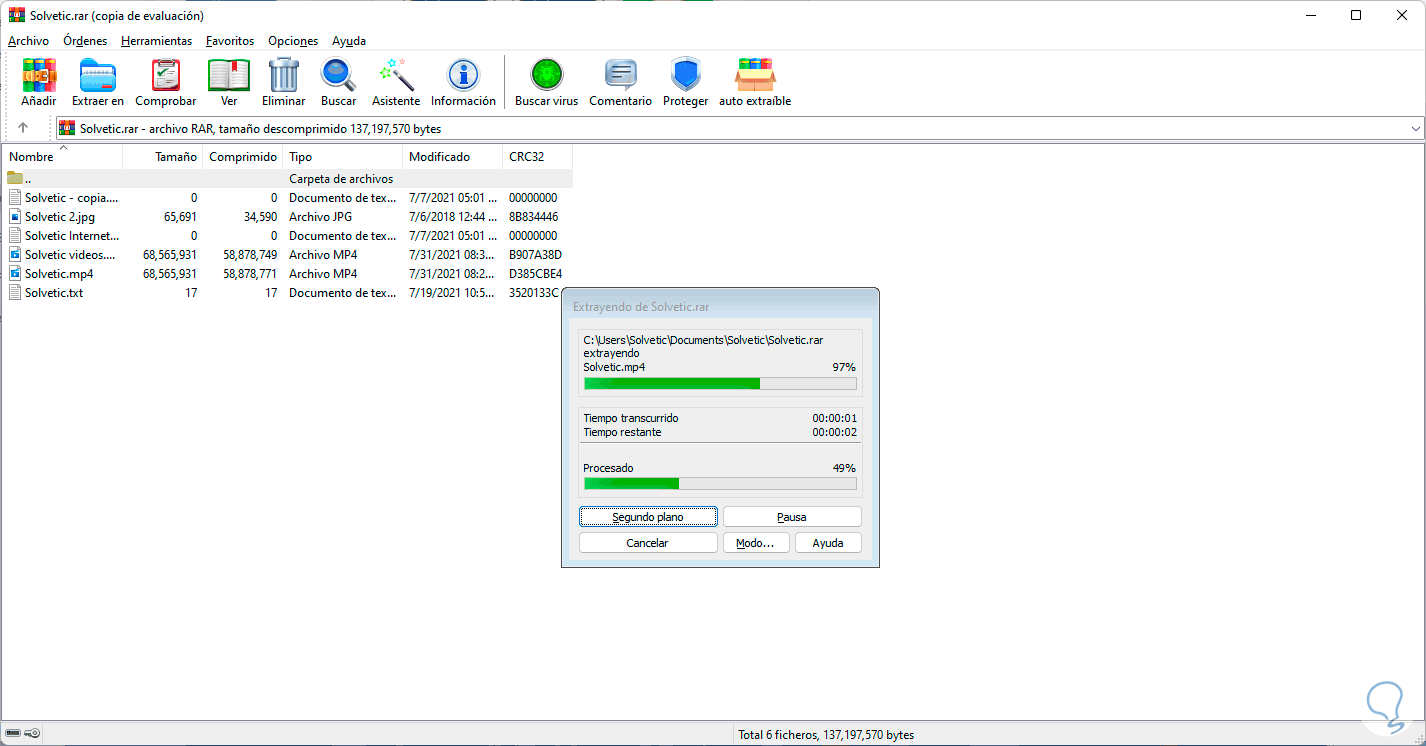Pause extraction with Pausa button
This screenshot has width=1426, height=746.
click(792, 517)
